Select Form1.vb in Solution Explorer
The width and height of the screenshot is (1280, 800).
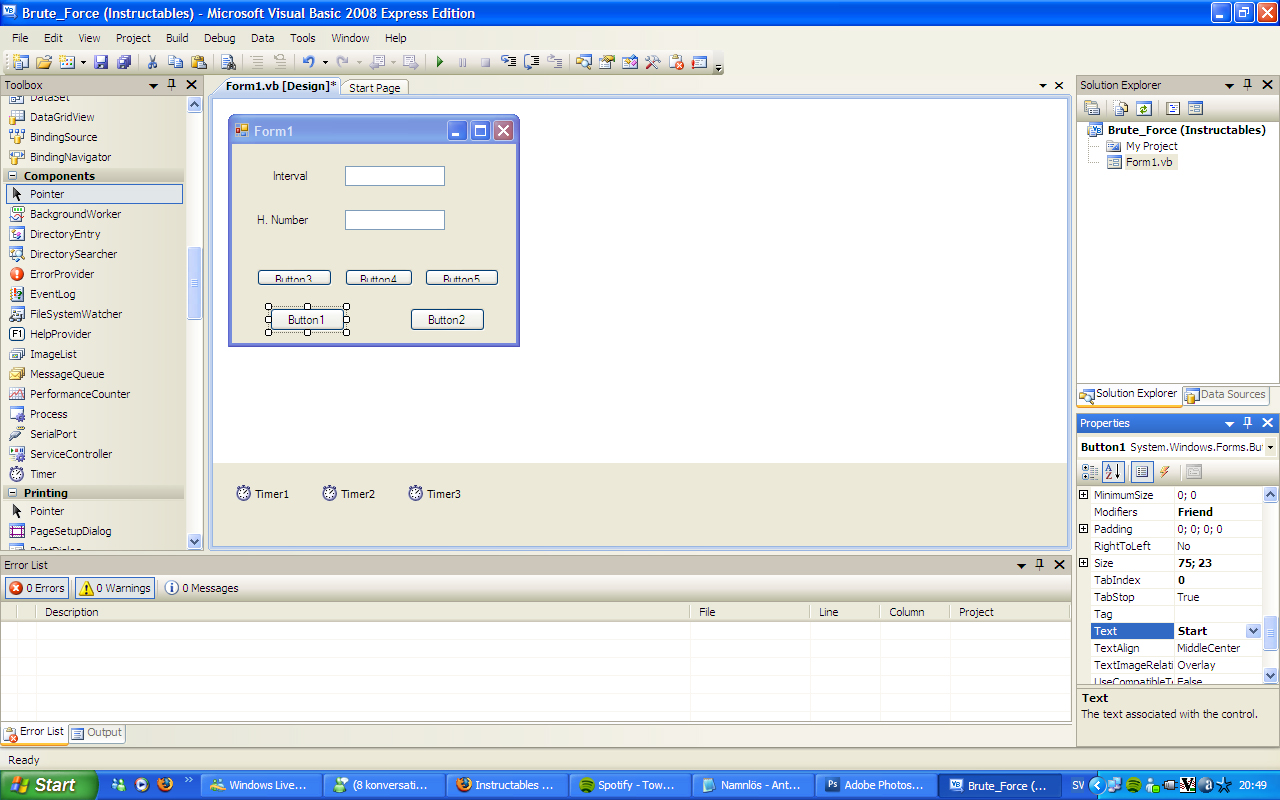1150,162
